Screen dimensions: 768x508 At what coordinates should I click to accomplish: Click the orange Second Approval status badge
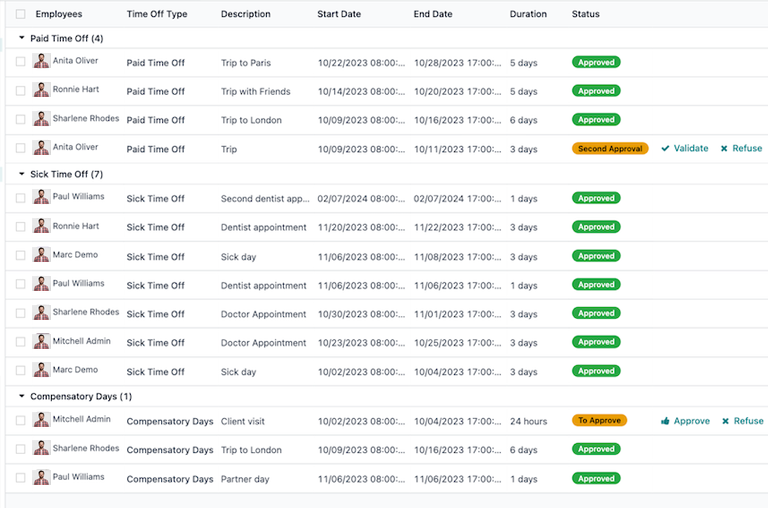pyautogui.click(x=609, y=149)
